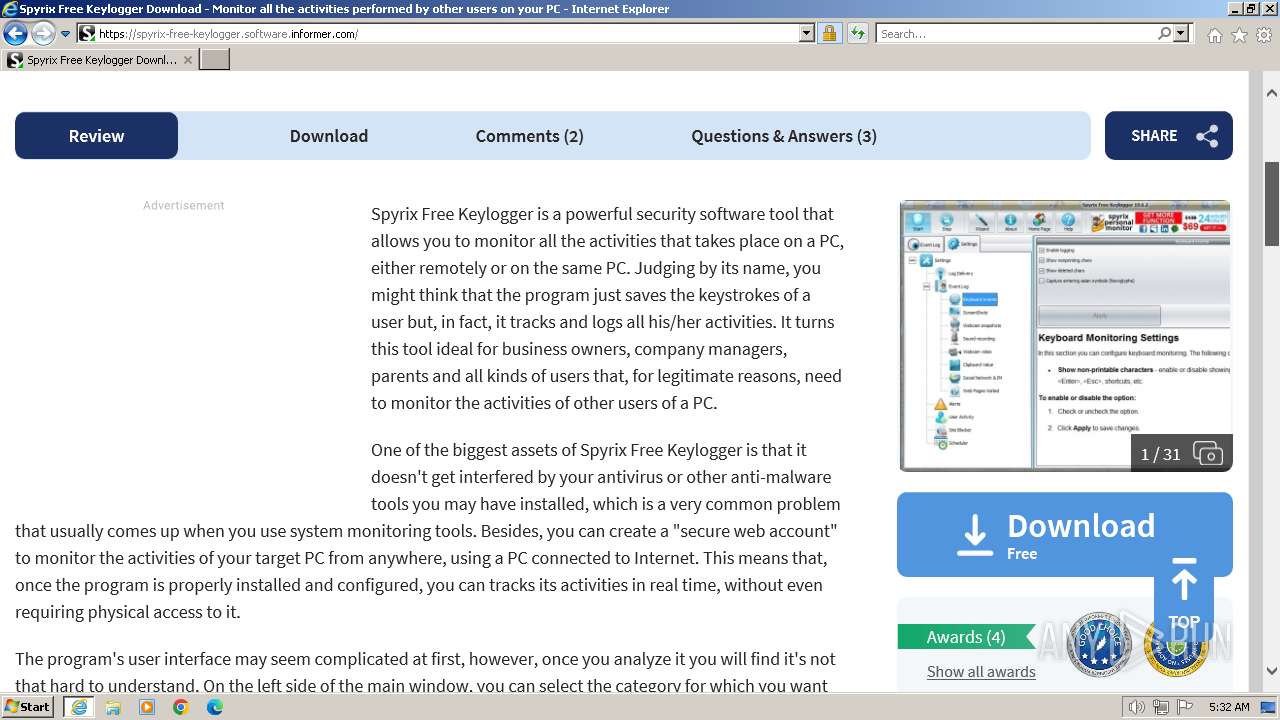Open the Spyrix screenshot gallery thumbnail
This screenshot has width=1280, height=720.
1066,335
